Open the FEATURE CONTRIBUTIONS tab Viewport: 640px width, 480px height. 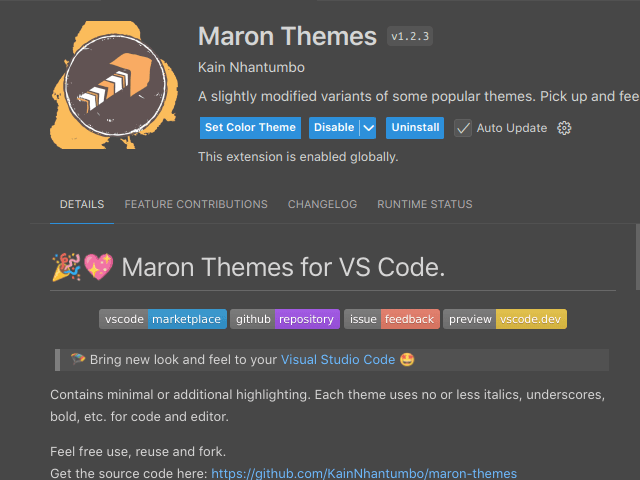[196, 204]
